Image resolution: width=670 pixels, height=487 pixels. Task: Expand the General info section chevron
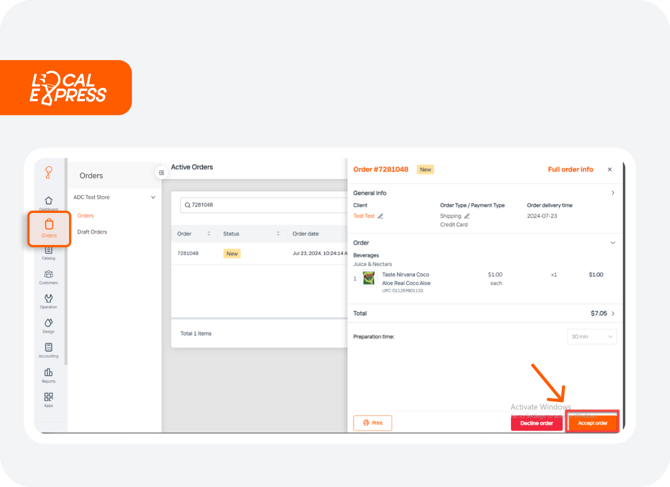tap(613, 193)
